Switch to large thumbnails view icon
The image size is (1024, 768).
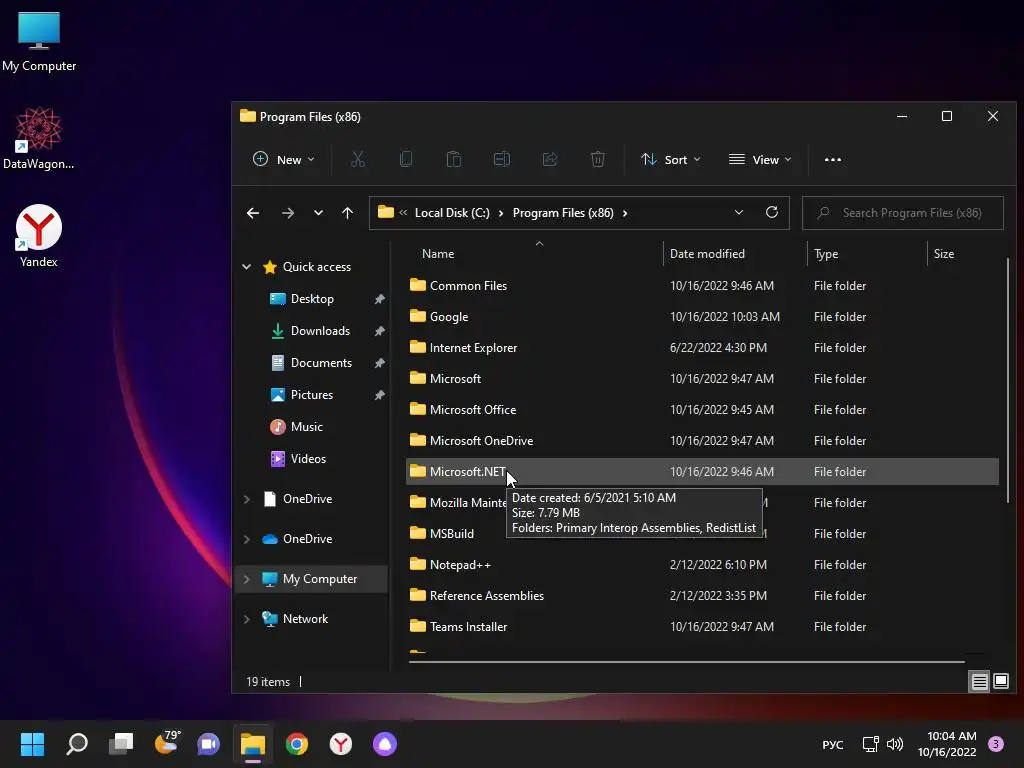coord(1000,682)
